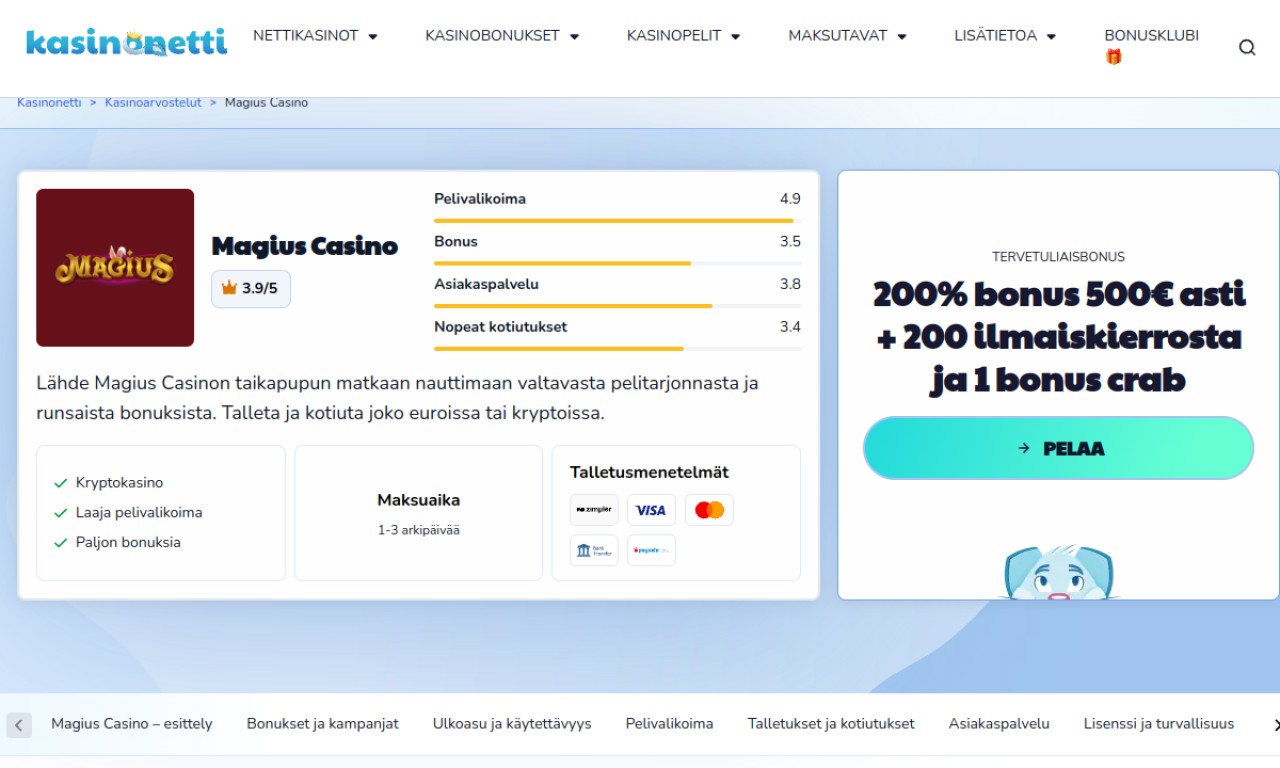The image size is (1280, 768).
Task: Click the Magius Casino breadcrumb text
Action: (x=266, y=103)
